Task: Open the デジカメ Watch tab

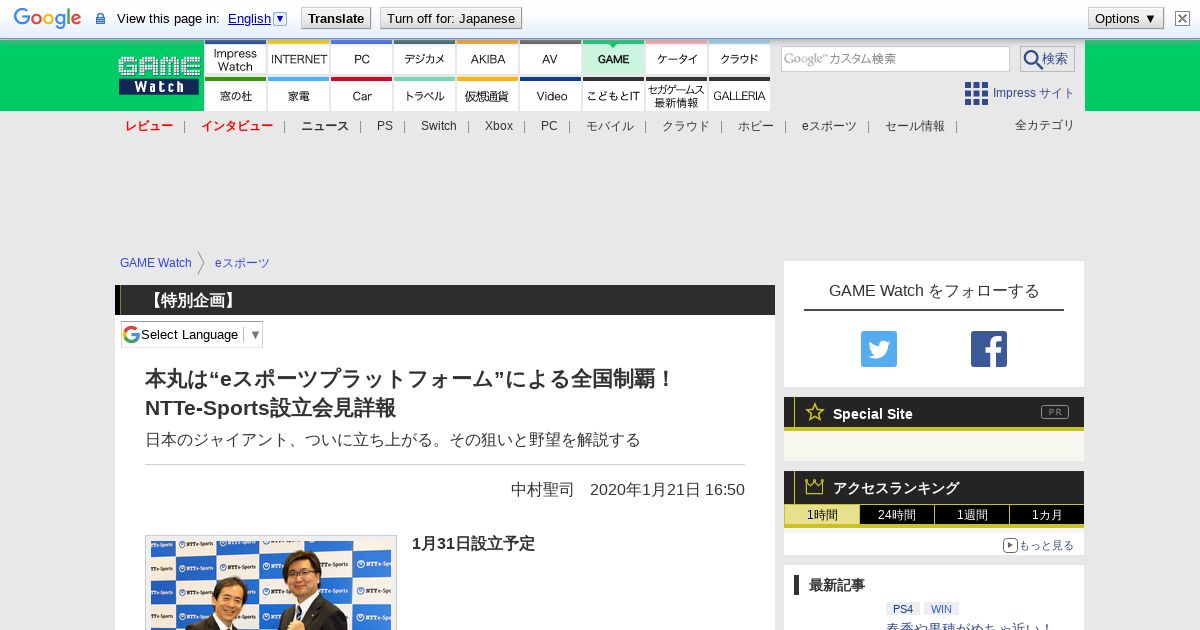Action: [425, 58]
